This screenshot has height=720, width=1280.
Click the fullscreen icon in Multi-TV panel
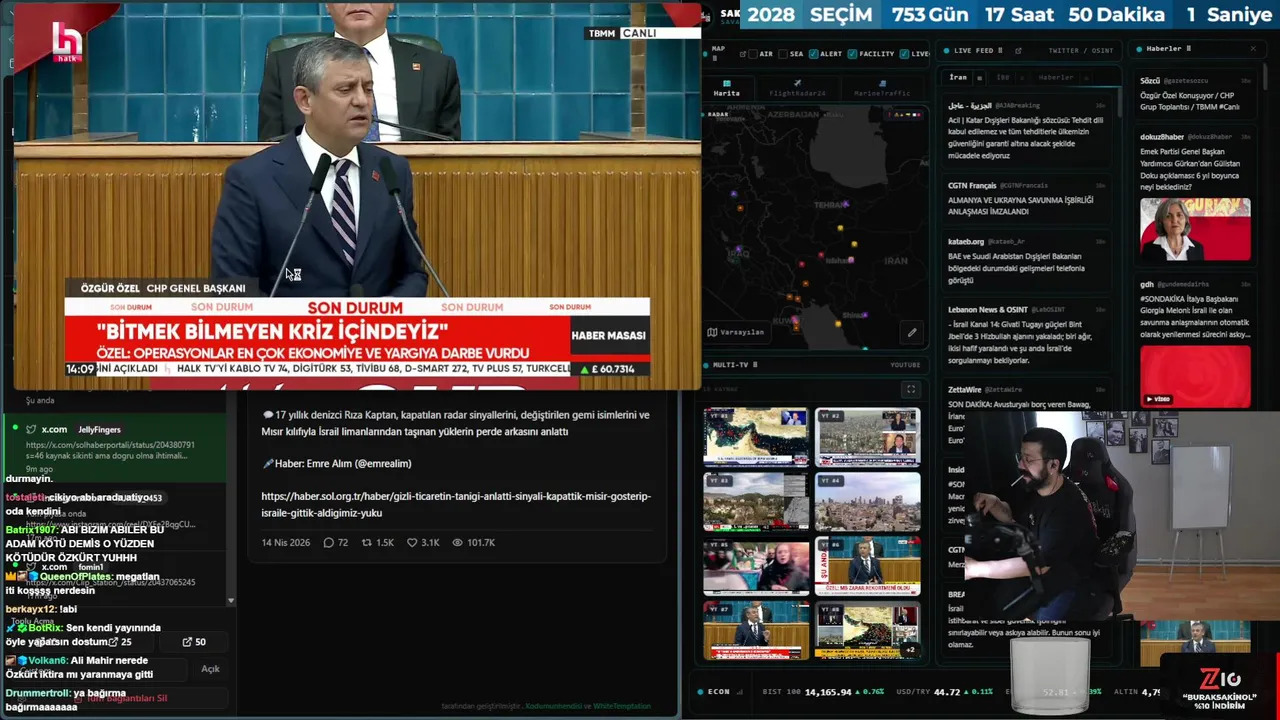coord(911,389)
